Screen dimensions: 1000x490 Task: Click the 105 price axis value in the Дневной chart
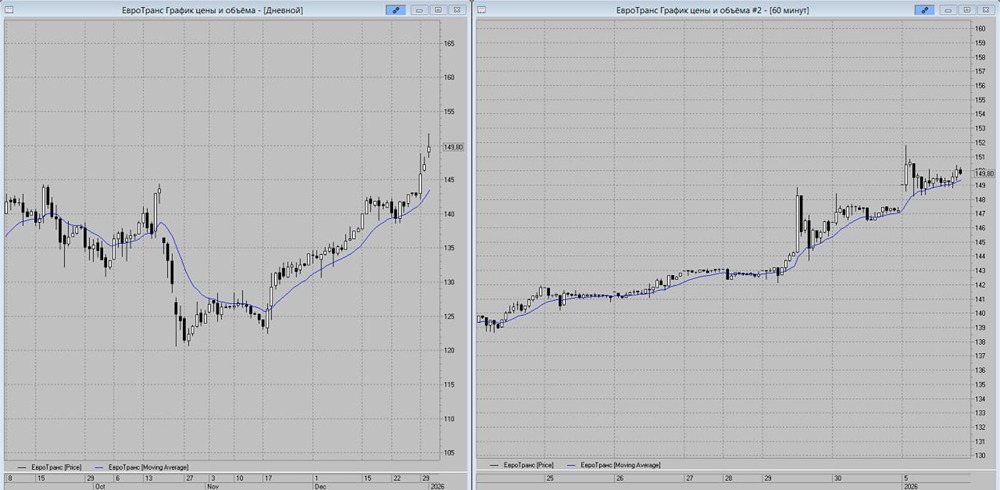click(449, 453)
